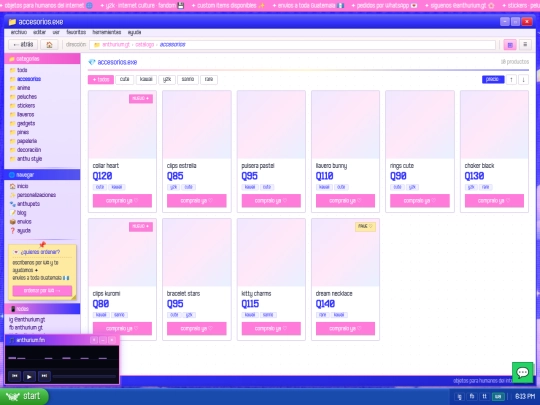
Task: Open the ayuda menu
Action: pos(134,32)
